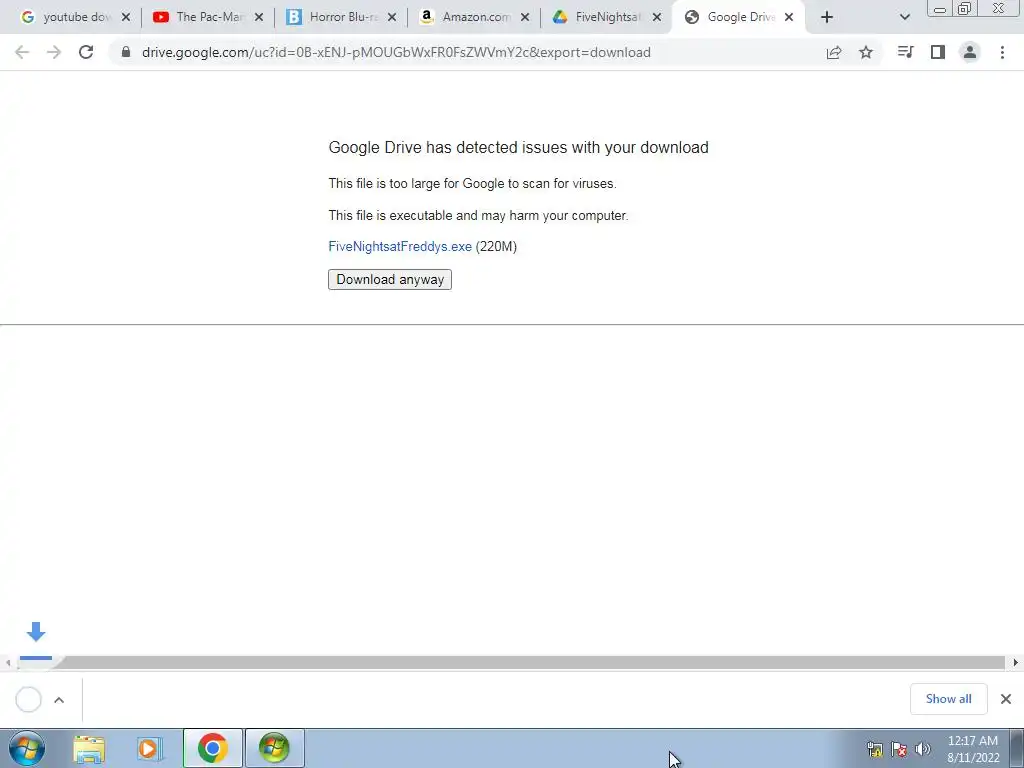Toggle the Chrome side panel
The height and width of the screenshot is (768, 1024).
[938, 52]
